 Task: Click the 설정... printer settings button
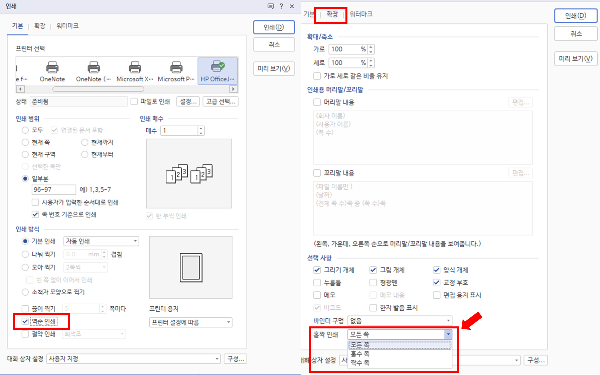coord(188,101)
